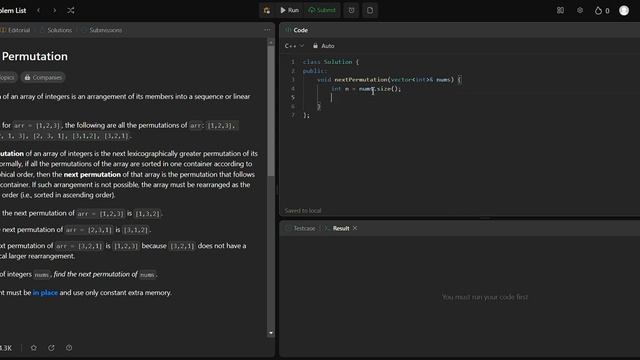The image size is (640, 360).
Task: Click the description scrollbar up arrow
Action: coord(271,42)
